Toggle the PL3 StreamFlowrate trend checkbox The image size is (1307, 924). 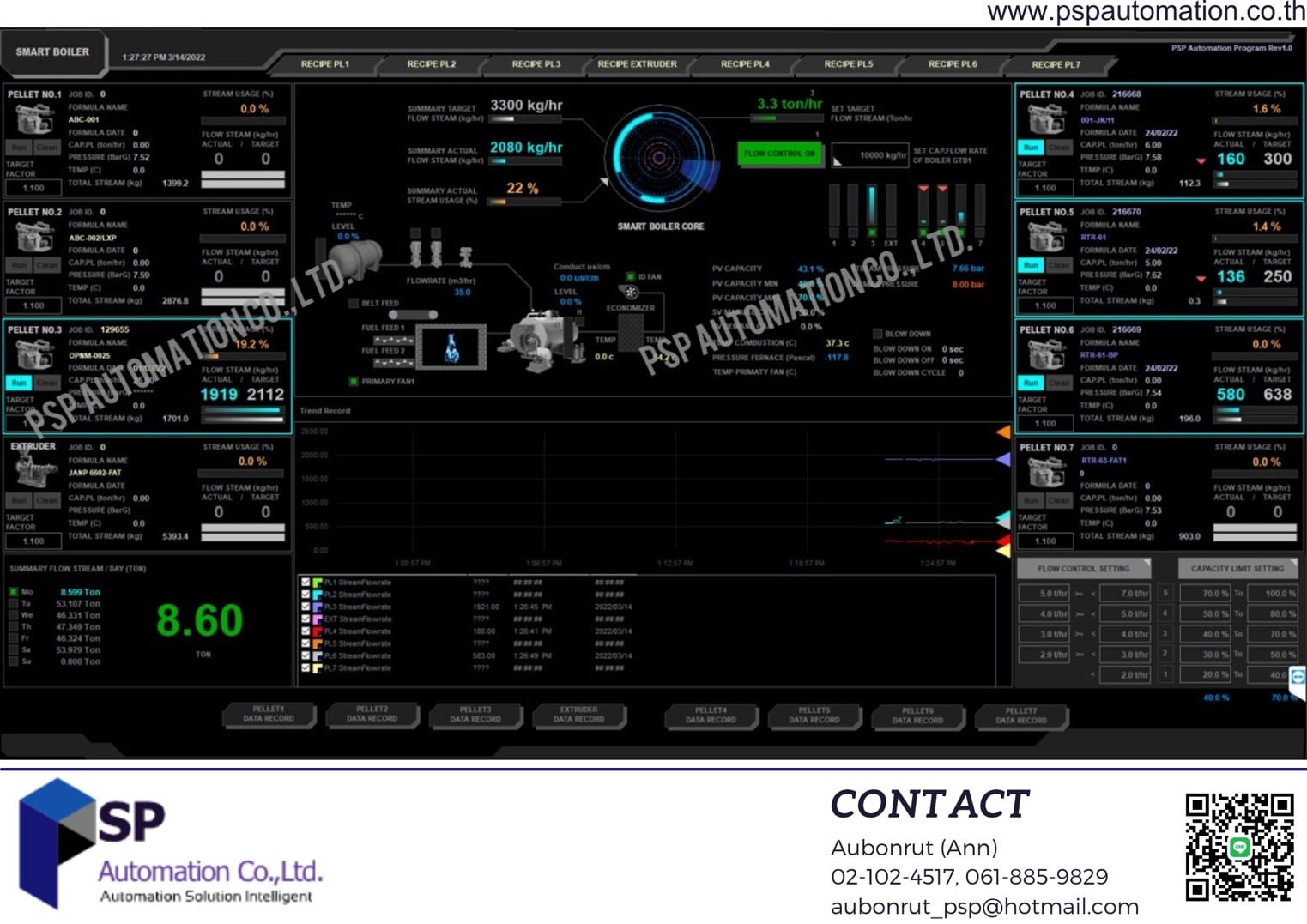pyautogui.click(x=306, y=607)
